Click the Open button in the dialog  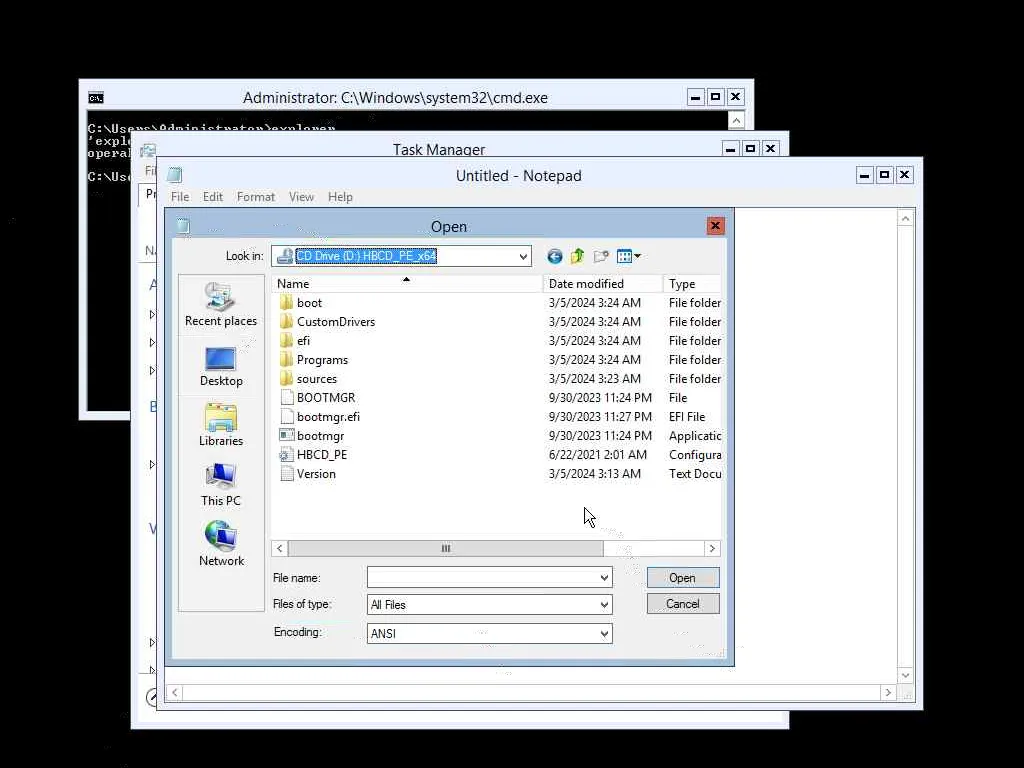[682, 578]
